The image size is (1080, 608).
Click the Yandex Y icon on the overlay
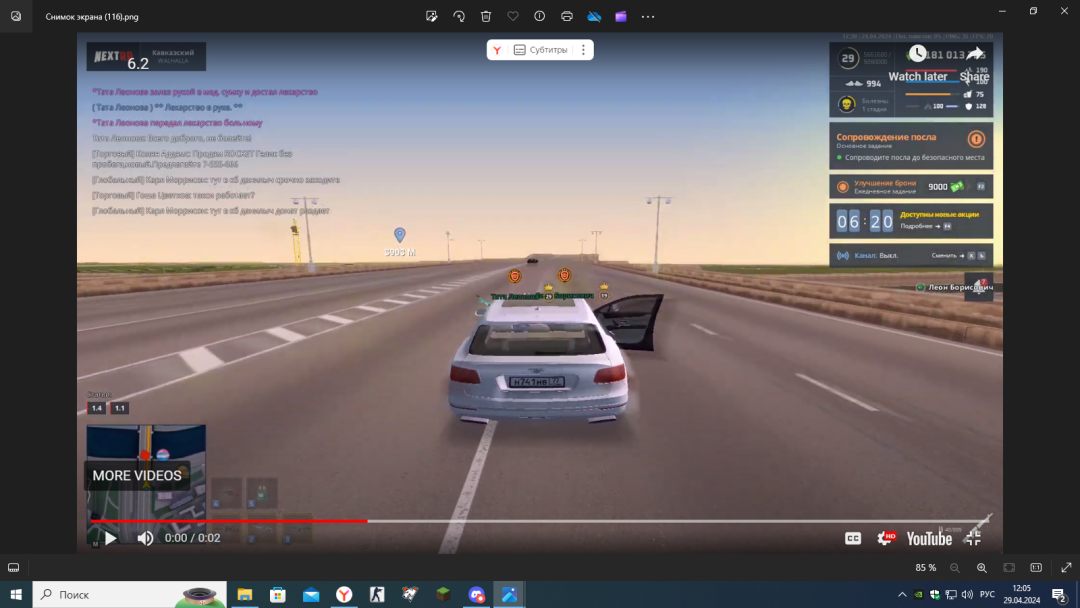click(x=497, y=50)
